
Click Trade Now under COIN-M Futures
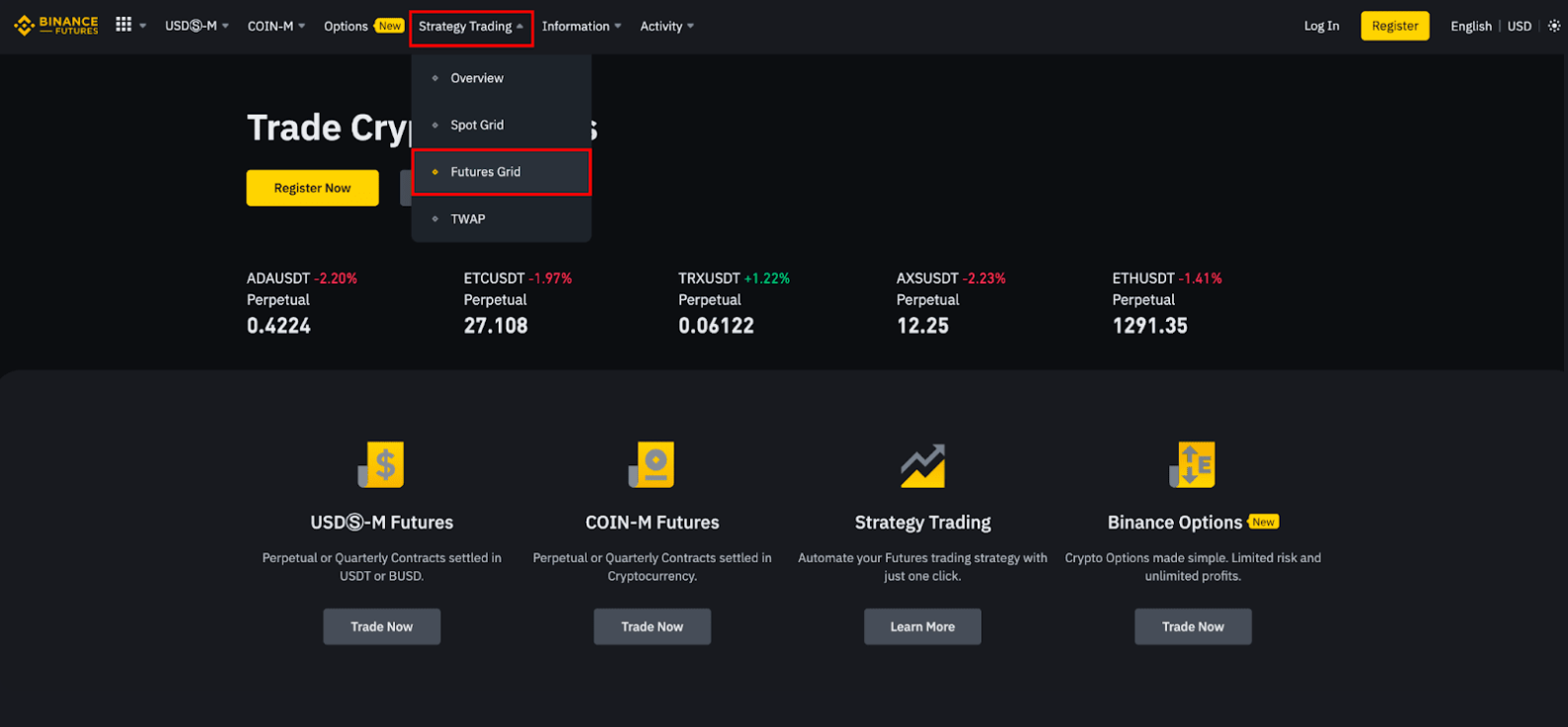[652, 626]
